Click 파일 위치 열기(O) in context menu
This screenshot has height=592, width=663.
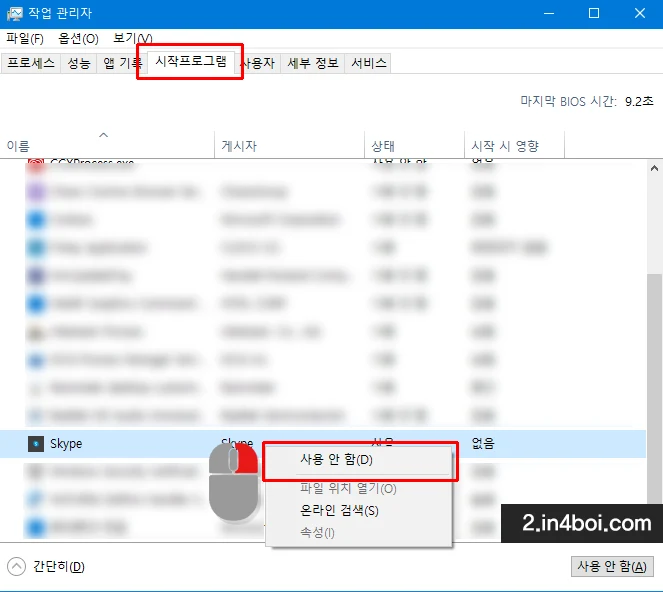pyautogui.click(x=358, y=488)
